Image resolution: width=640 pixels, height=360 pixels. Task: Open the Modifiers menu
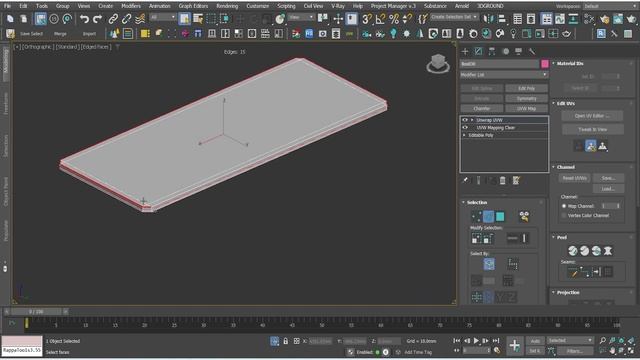pyautogui.click(x=131, y=6)
